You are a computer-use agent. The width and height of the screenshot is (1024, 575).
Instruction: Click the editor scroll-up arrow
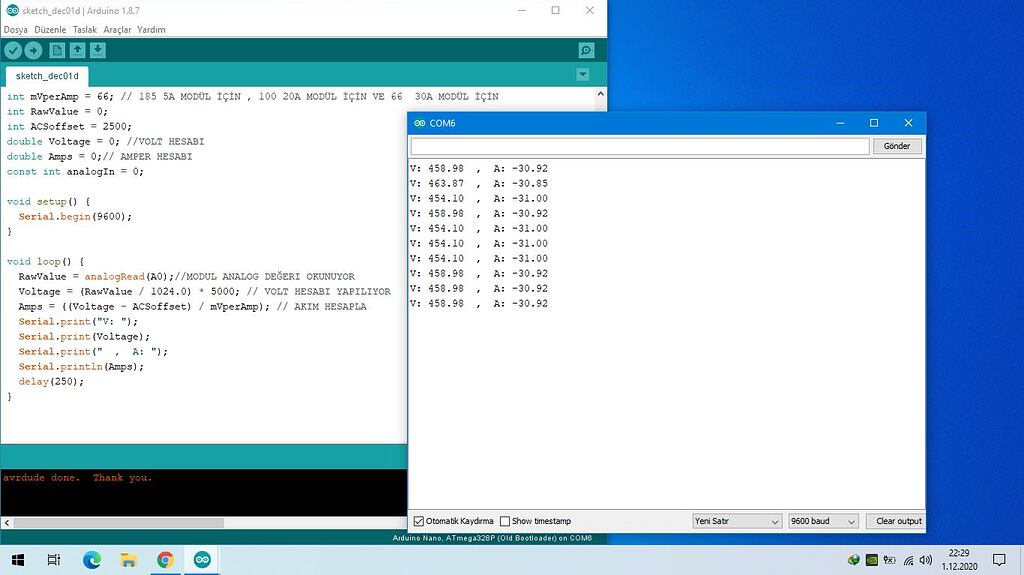tap(600, 94)
